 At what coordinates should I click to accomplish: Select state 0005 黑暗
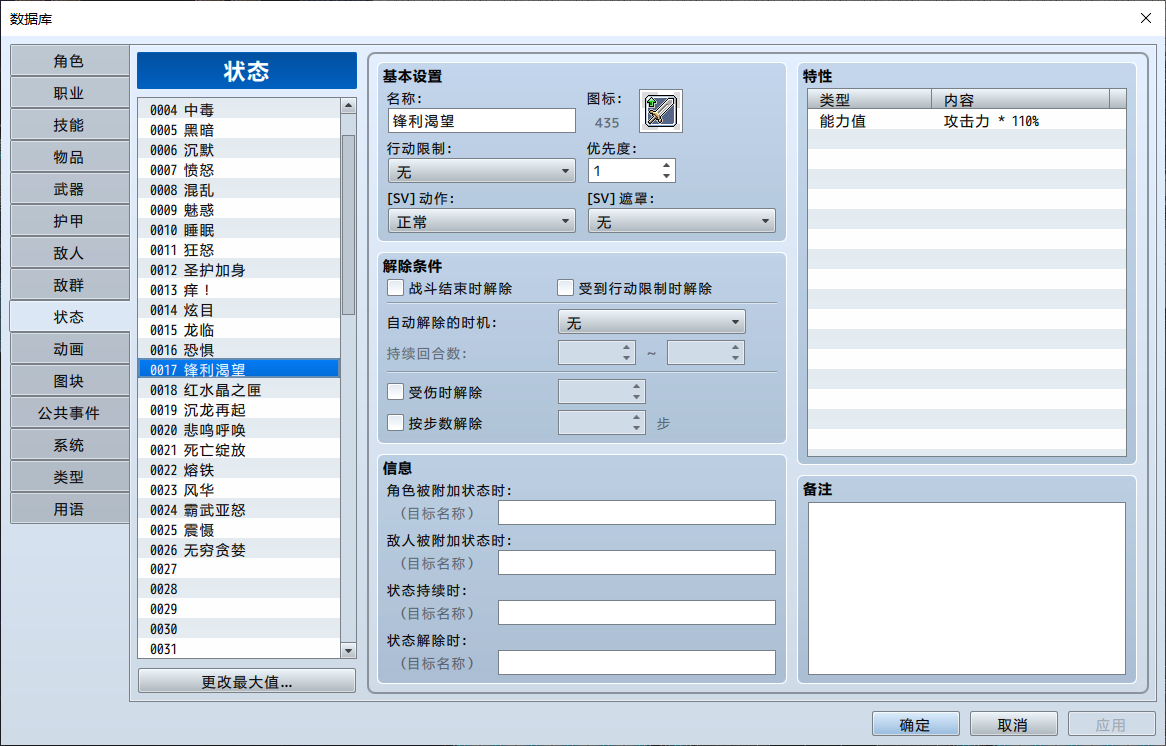pos(239,129)
